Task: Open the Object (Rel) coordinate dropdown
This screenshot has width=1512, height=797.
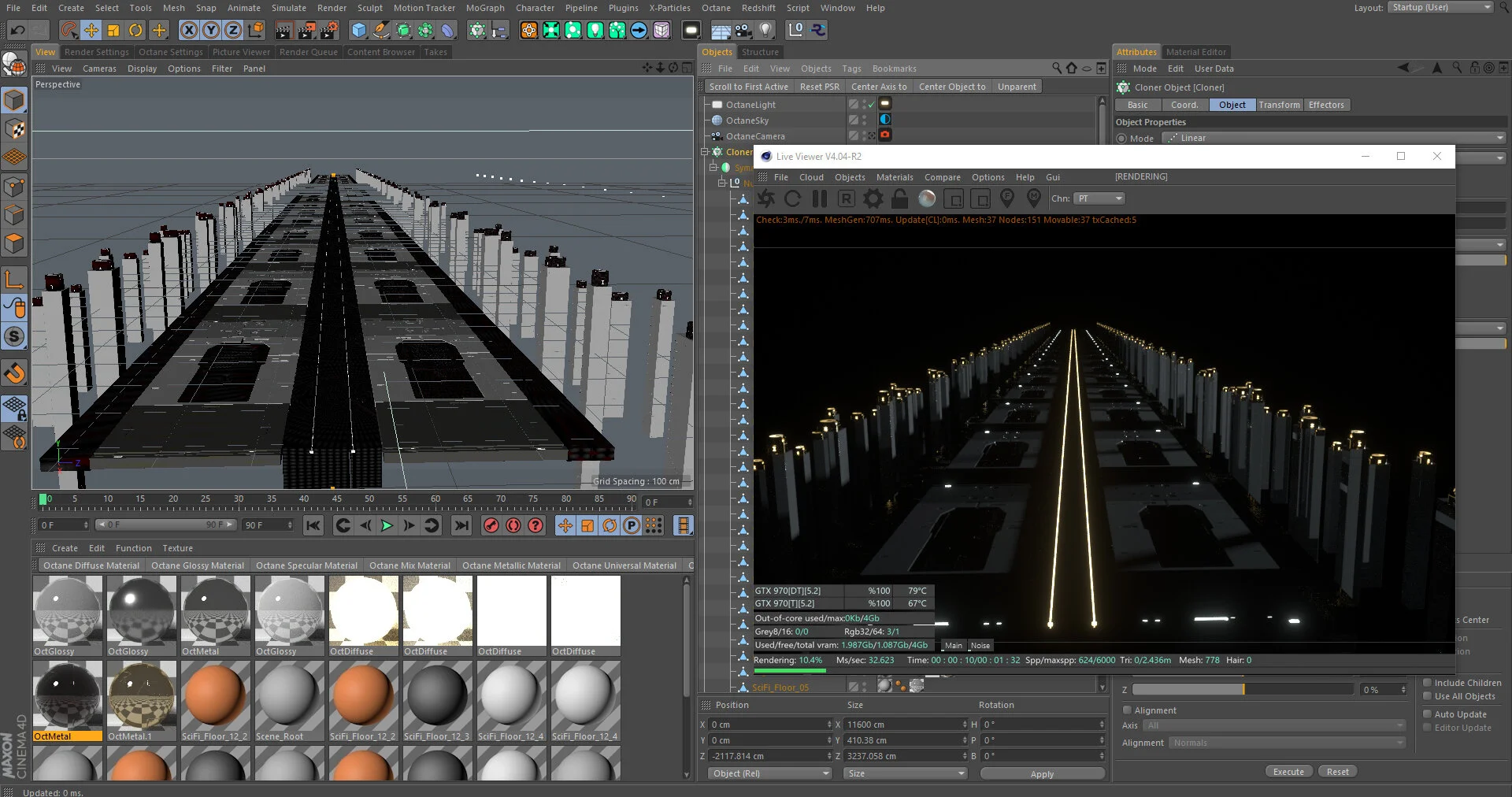Action: (769, 773)
